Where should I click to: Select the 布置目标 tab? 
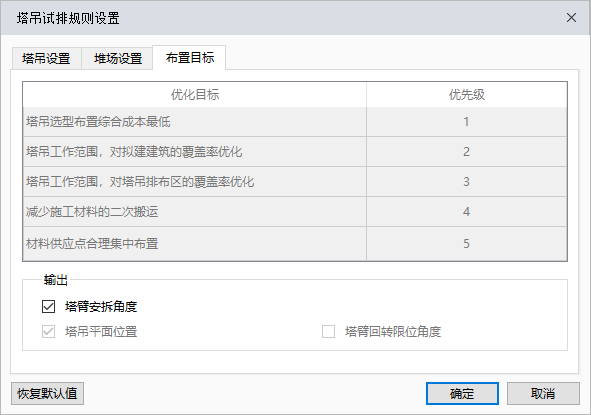click(189, 58)
